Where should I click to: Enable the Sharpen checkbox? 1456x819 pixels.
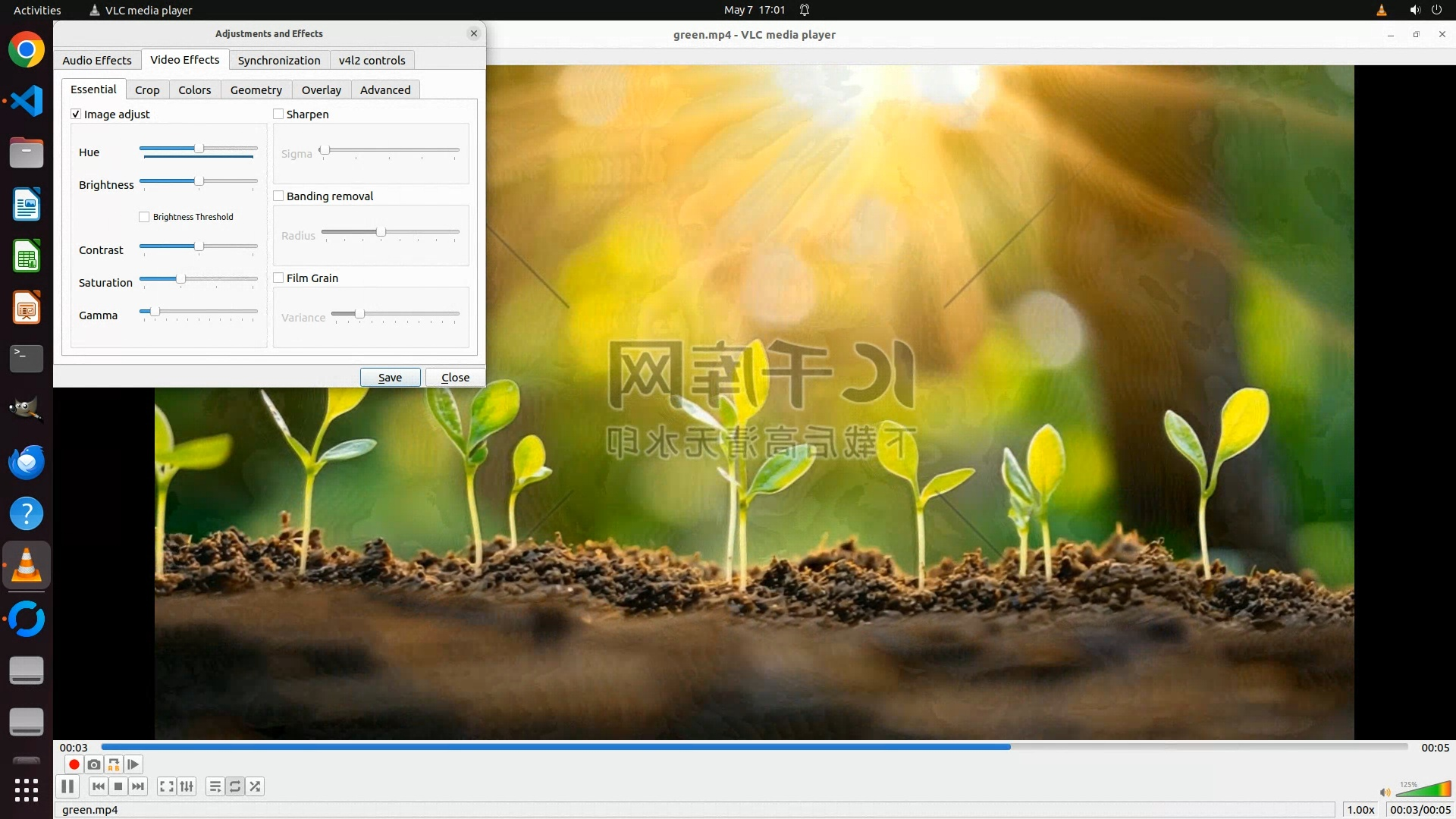pyautogui.click(x=278, y=115)
